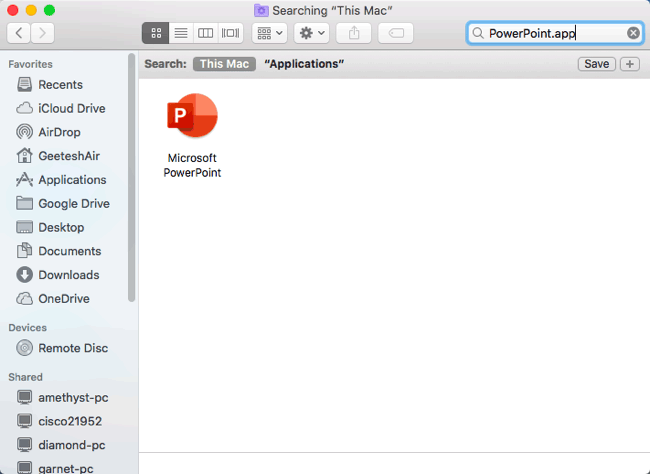
Task: Go back with the left arrow button
Action: (x=18, y=33)
